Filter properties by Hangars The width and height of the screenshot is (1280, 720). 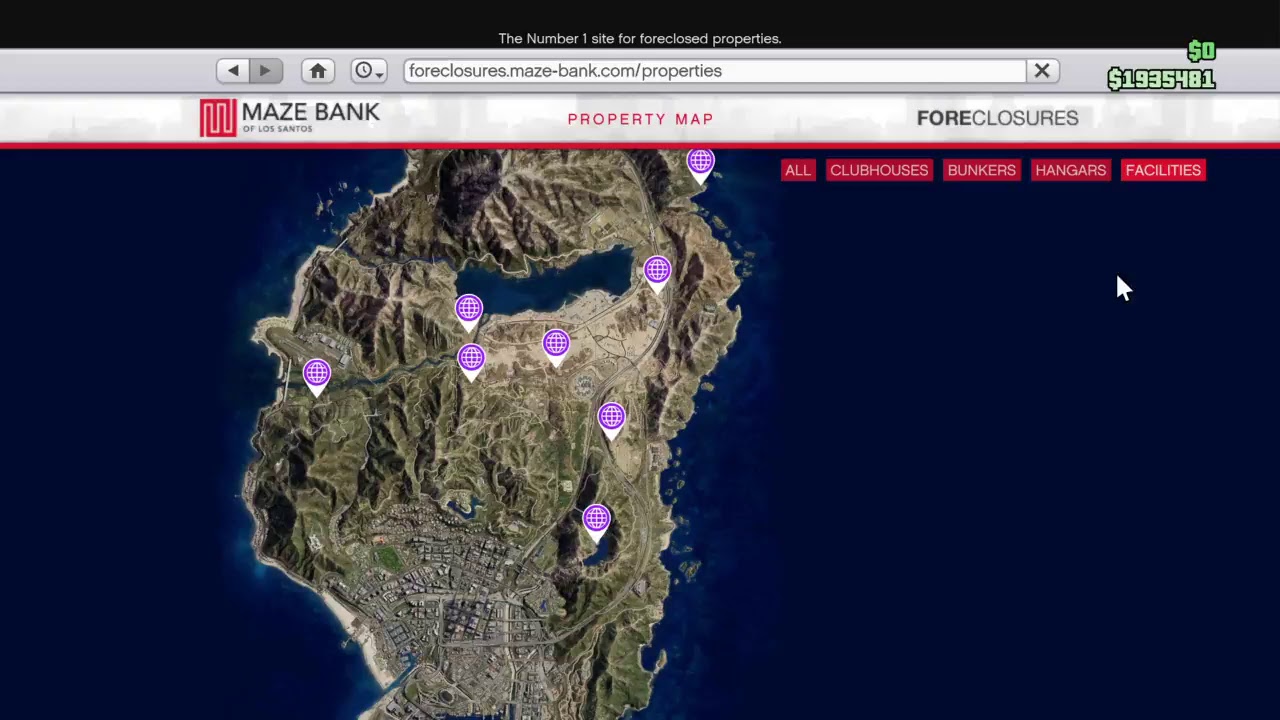pyautogui.click(x=1071, y=170)
